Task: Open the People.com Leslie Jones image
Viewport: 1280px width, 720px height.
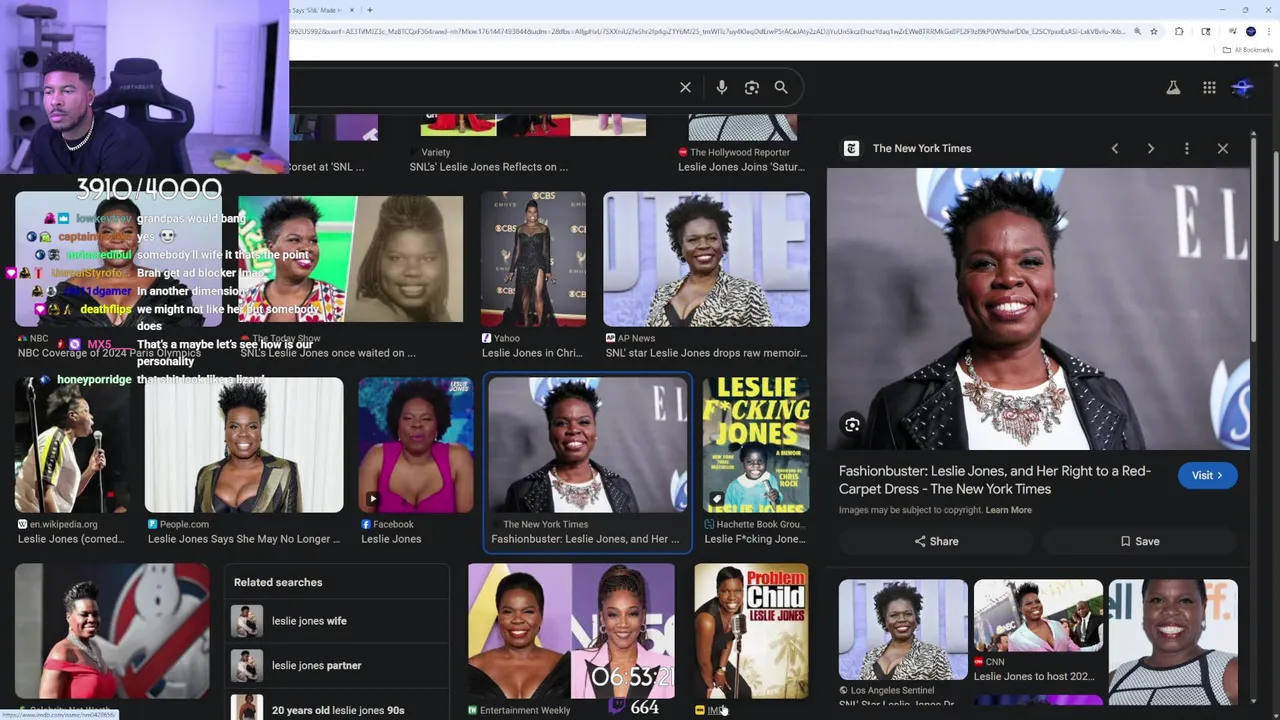Action: [x=244, y=445]
